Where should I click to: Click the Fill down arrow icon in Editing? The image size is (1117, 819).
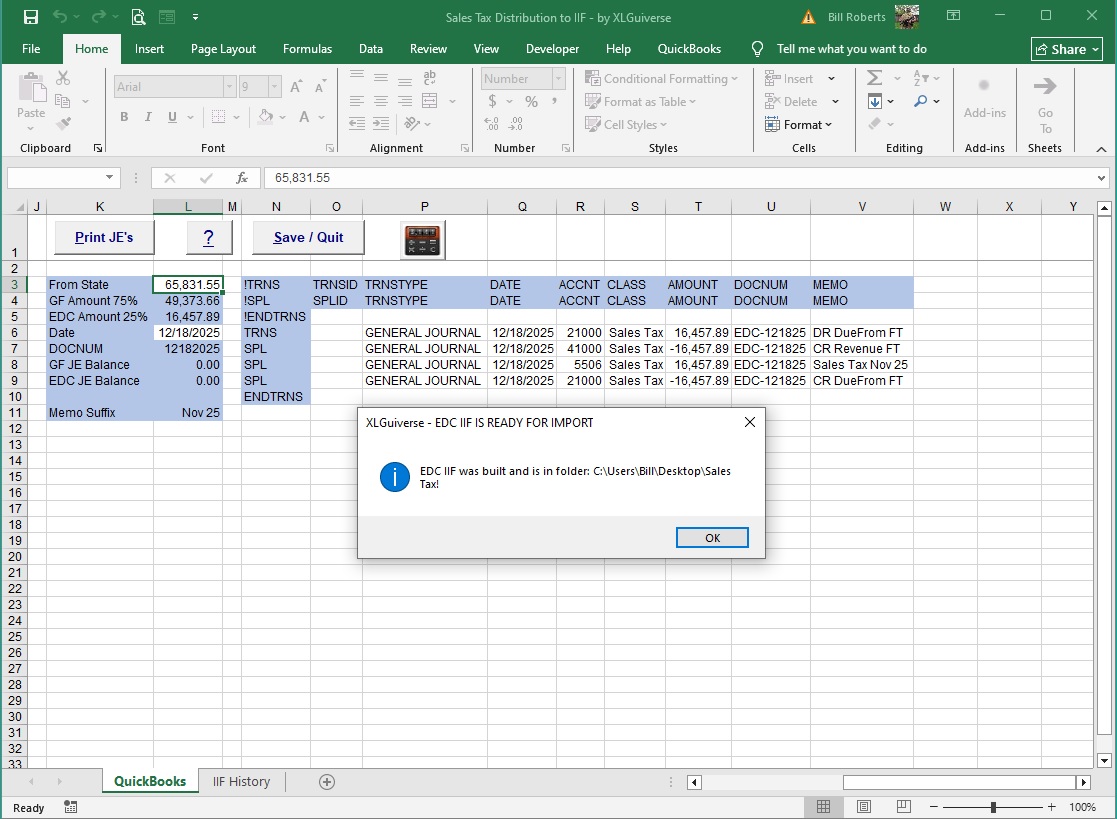pos(875,101)
